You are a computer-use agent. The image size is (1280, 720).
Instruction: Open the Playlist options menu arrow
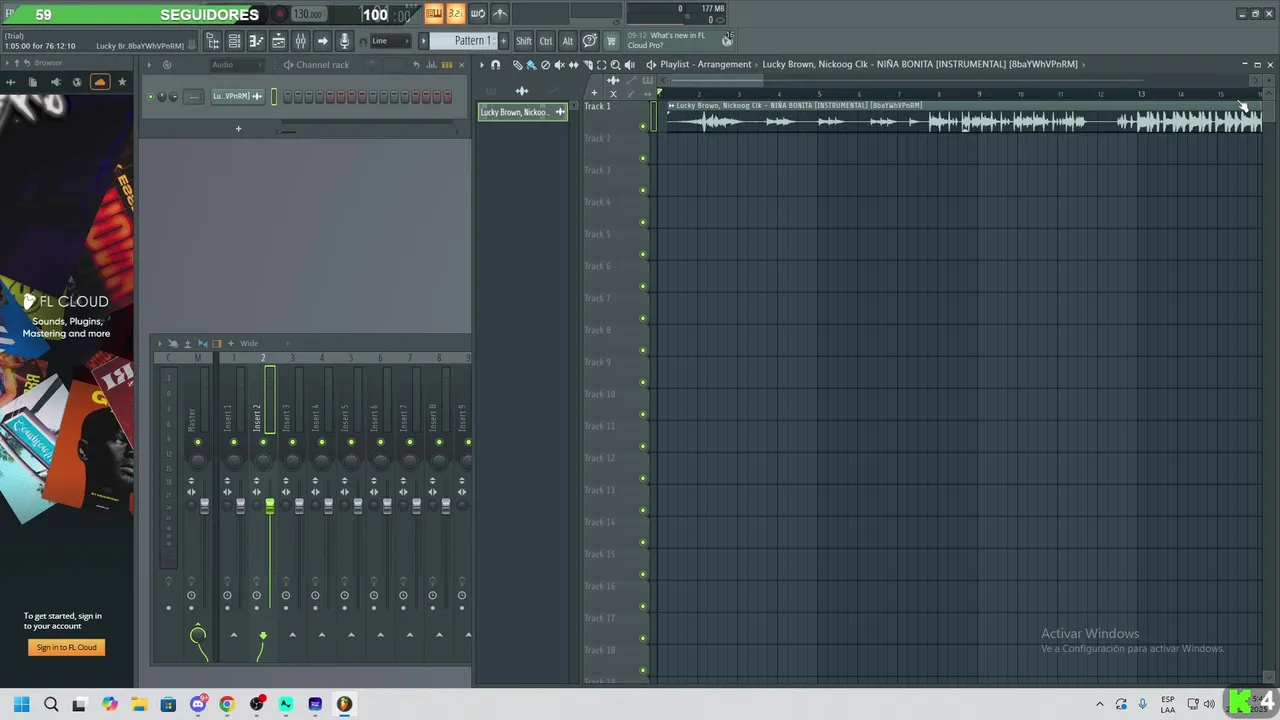pyautogui.click(x=482, y=65)
